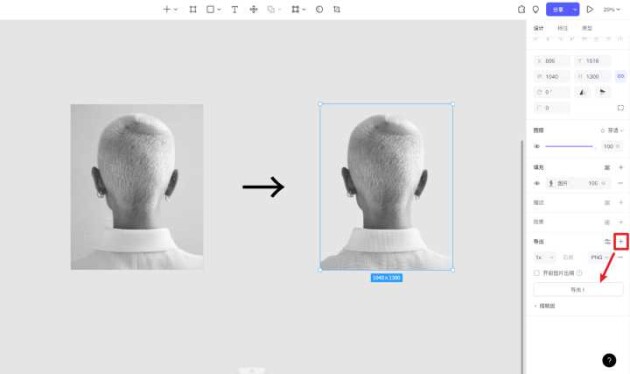Toggle the aspect ratio lock button
630x374 pixels.
pos(621,76)
